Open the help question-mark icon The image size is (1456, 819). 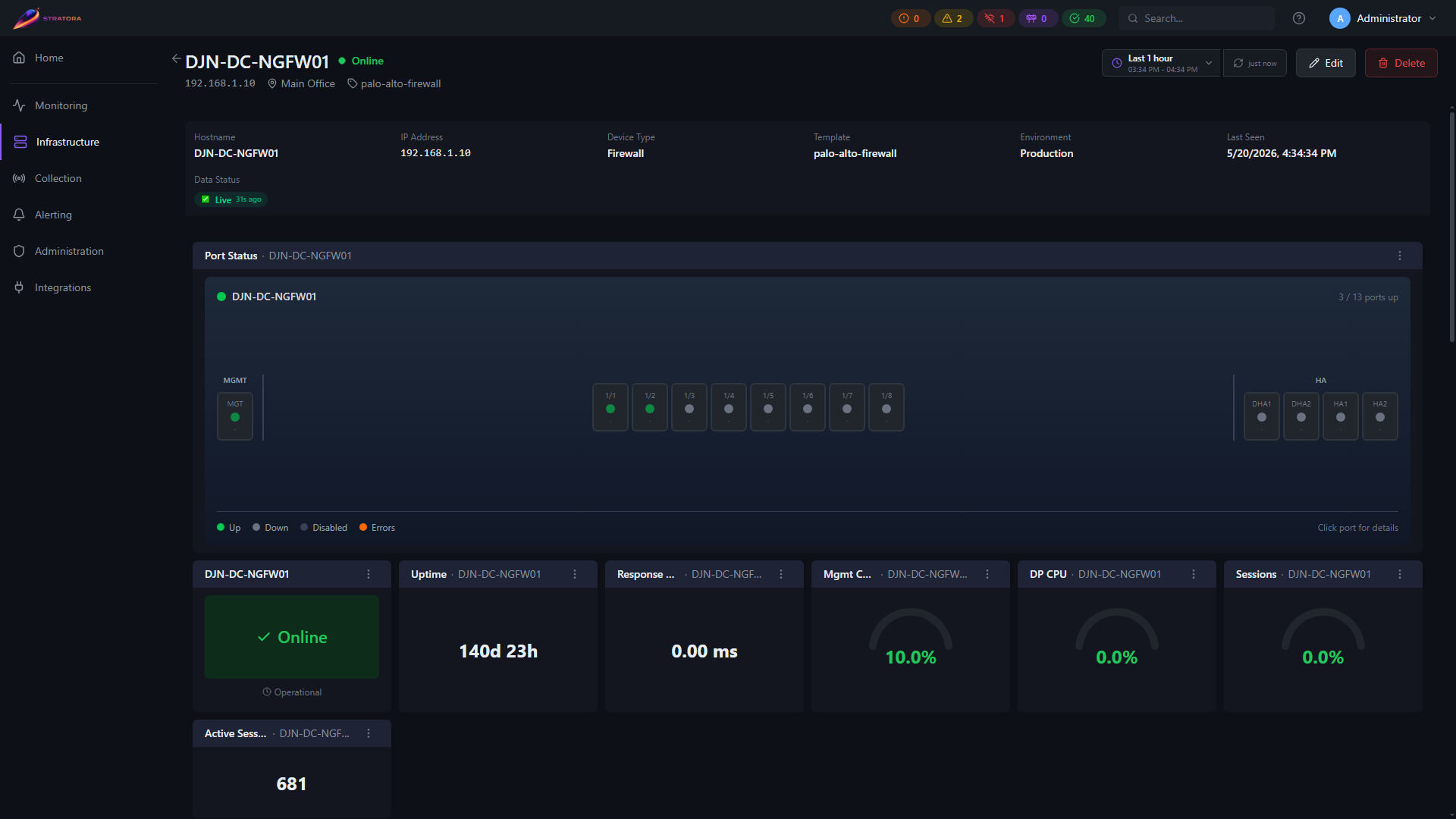[x=1299, y=18]
